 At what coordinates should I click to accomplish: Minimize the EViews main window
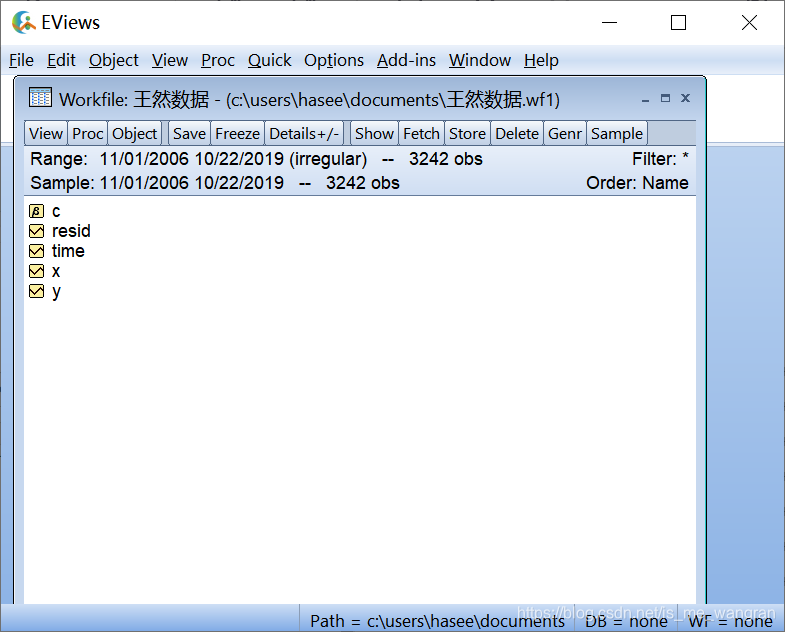pos(609,23)
